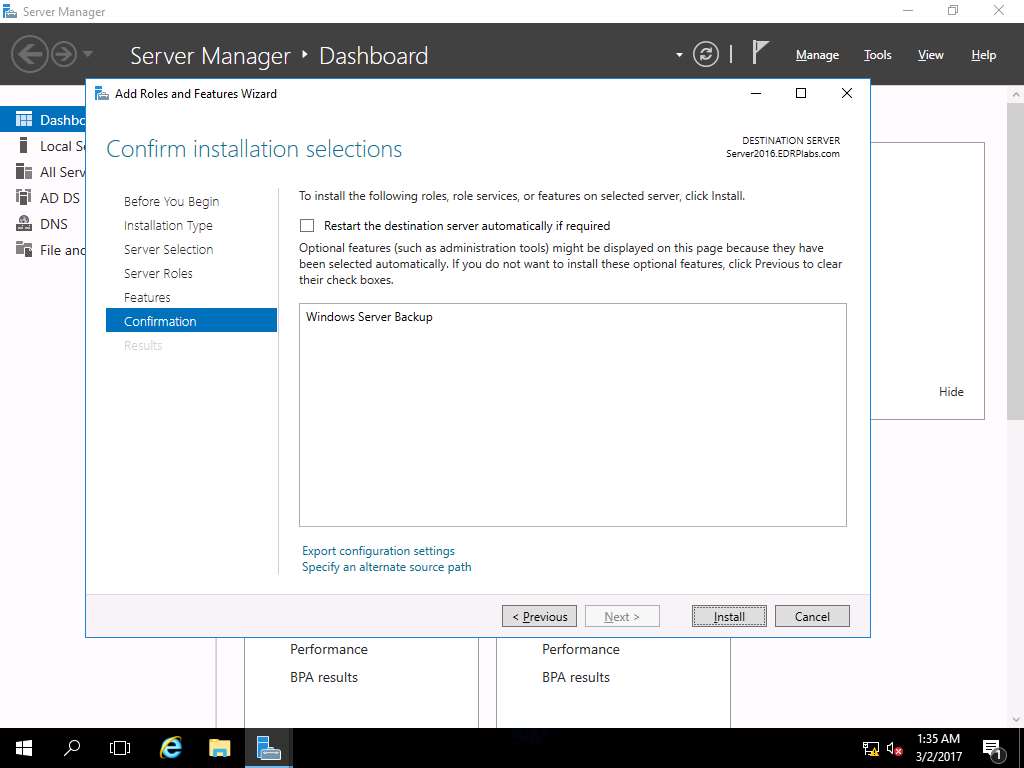Click right tile's Performance link
Screen dimensions: 1024x768
581,649
